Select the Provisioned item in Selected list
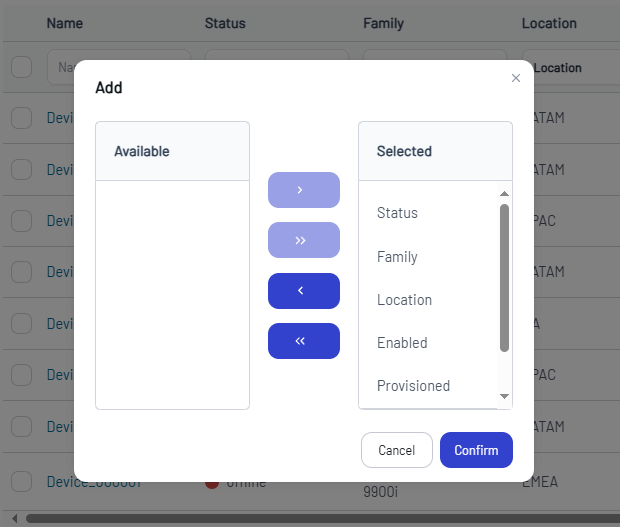 point(413,386)
